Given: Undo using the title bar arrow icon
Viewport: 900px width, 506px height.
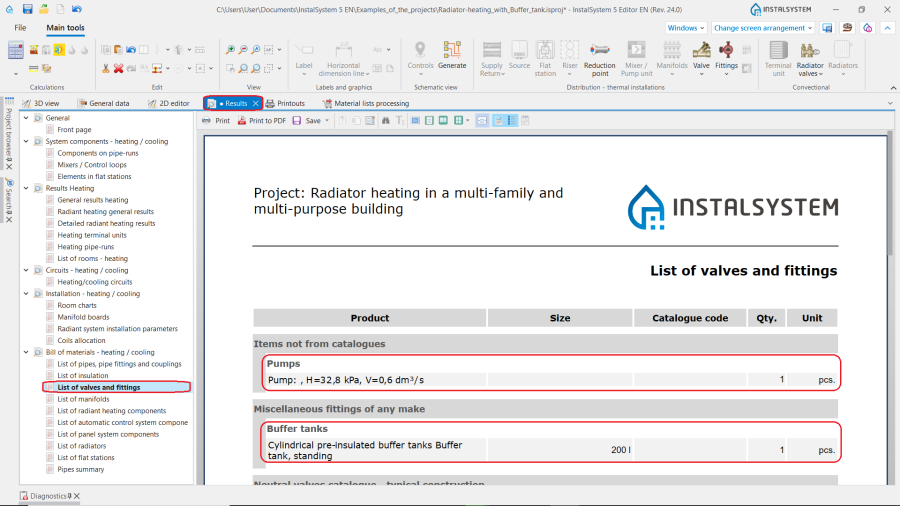Looking at the screenshot, I should click(77, 9).
